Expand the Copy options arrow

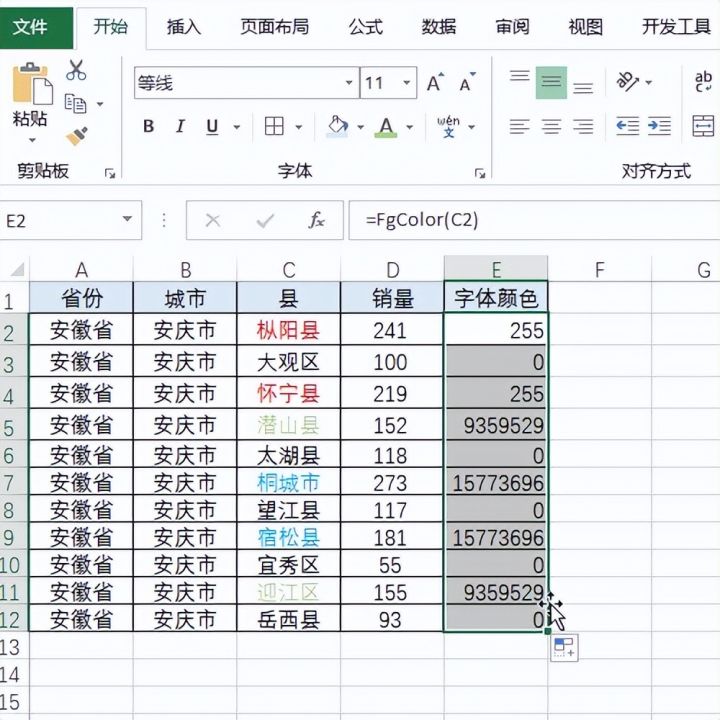[x=100, y=104]
